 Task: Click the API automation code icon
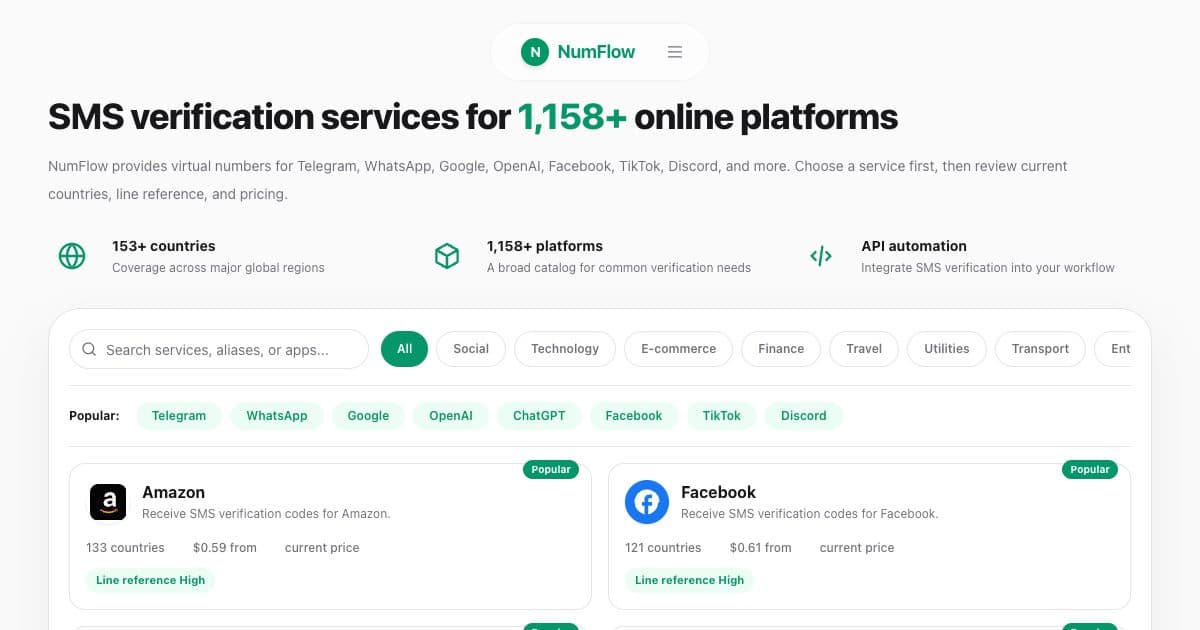tap(821, 256)
